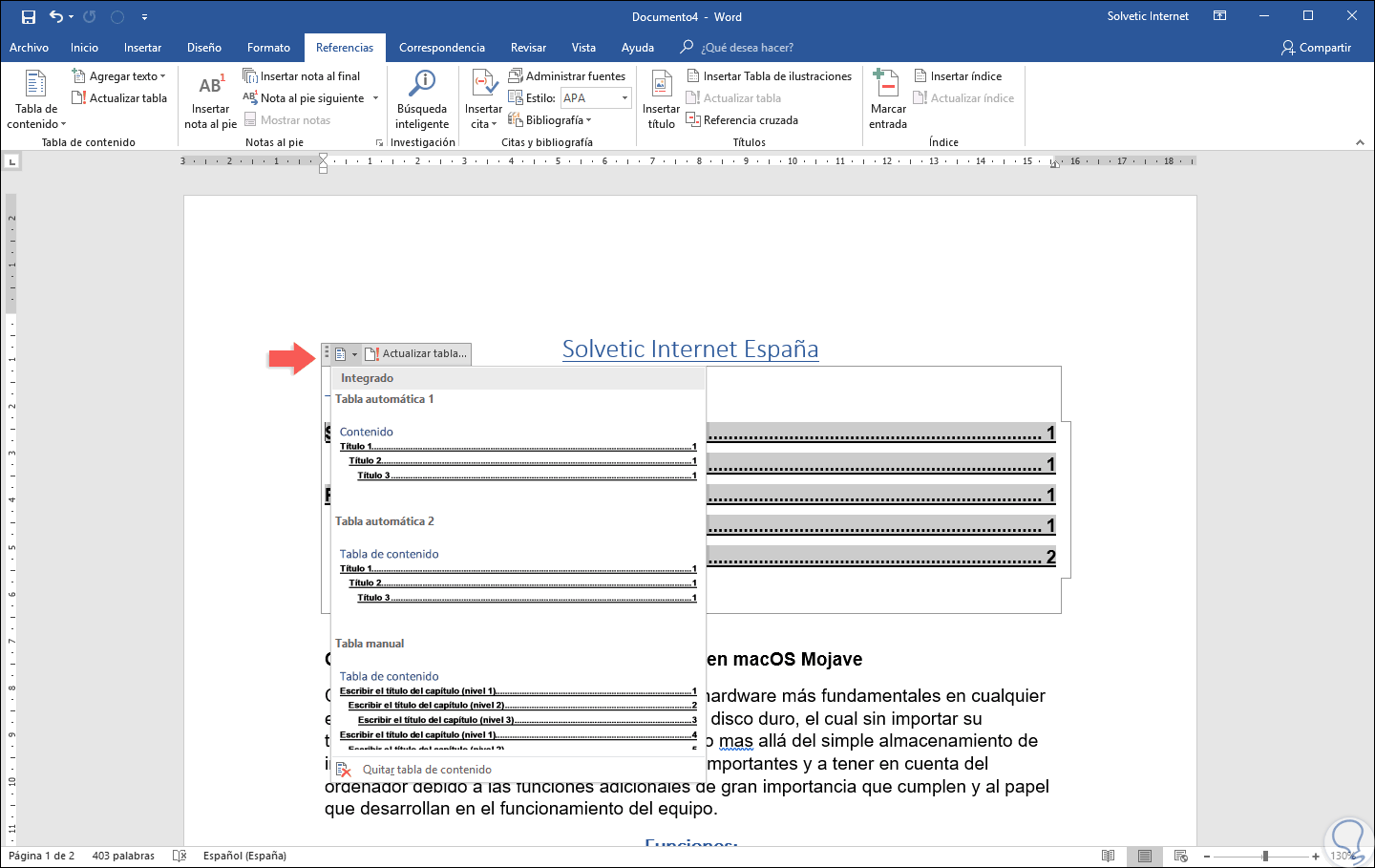This screenshot has height=868, width=1375.
Task: Expand the Agregar texto menu
Action: pos(118,76)
